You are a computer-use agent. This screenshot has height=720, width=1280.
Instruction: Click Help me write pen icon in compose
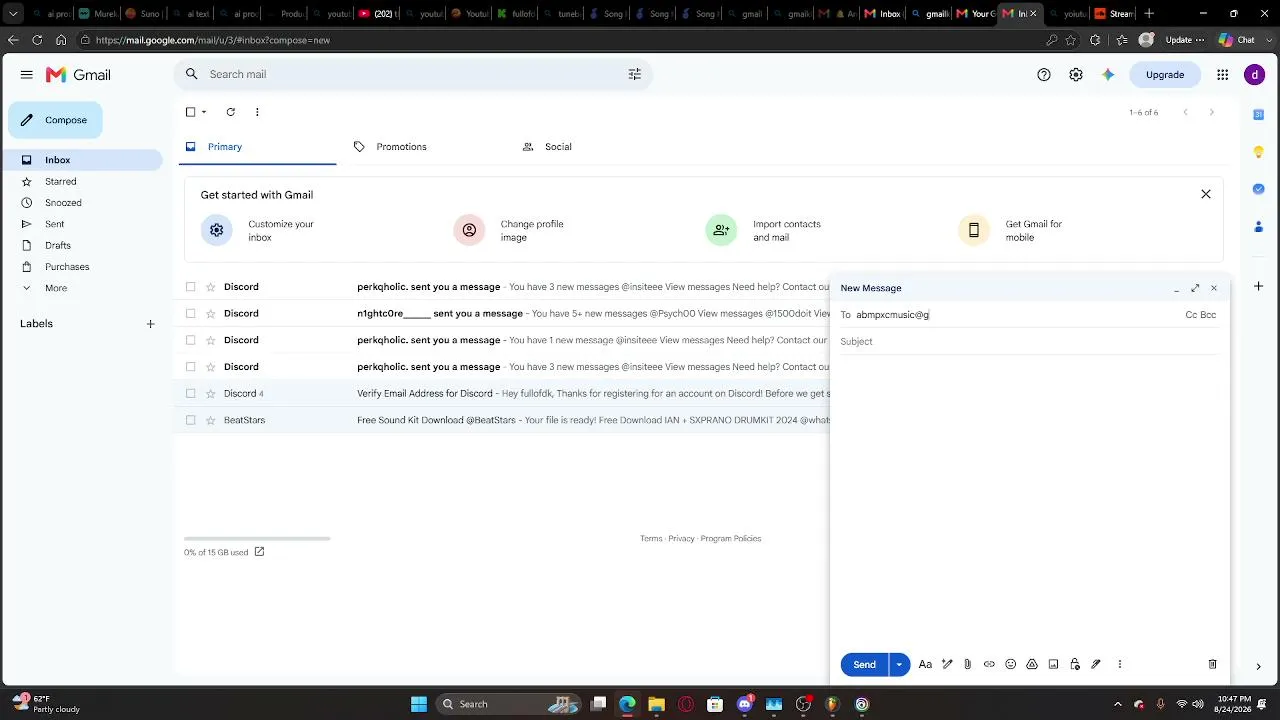click(x=947, y=664)
